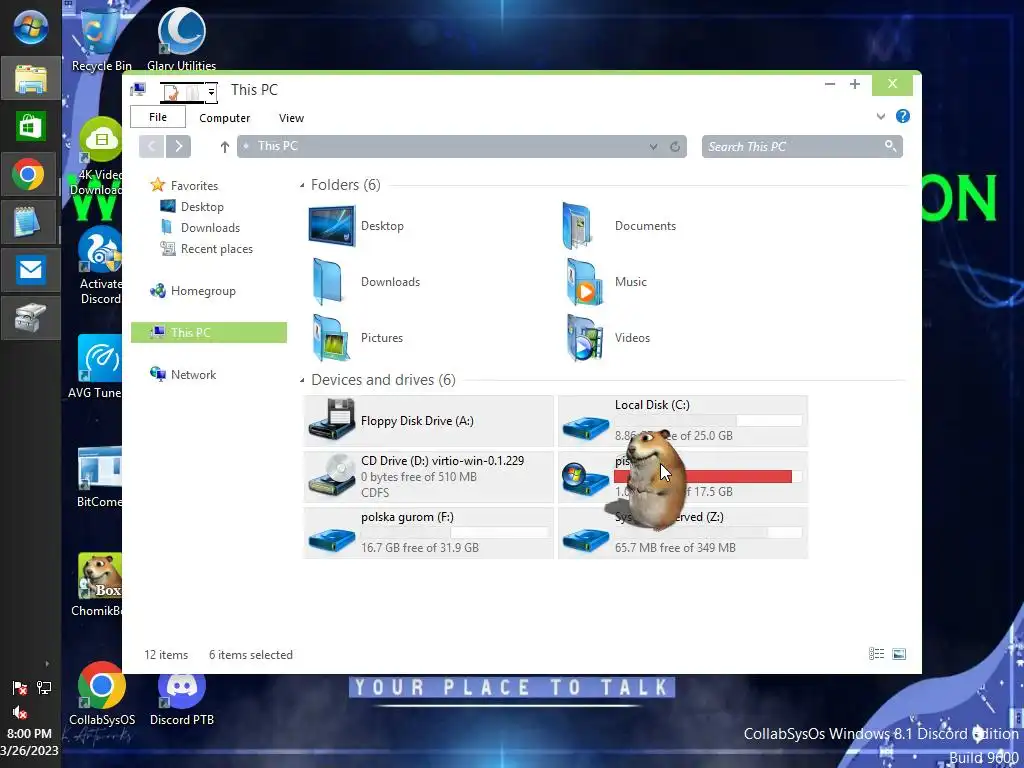
Task: Open the Downloads folder in Folders
Action: point(364,282)
